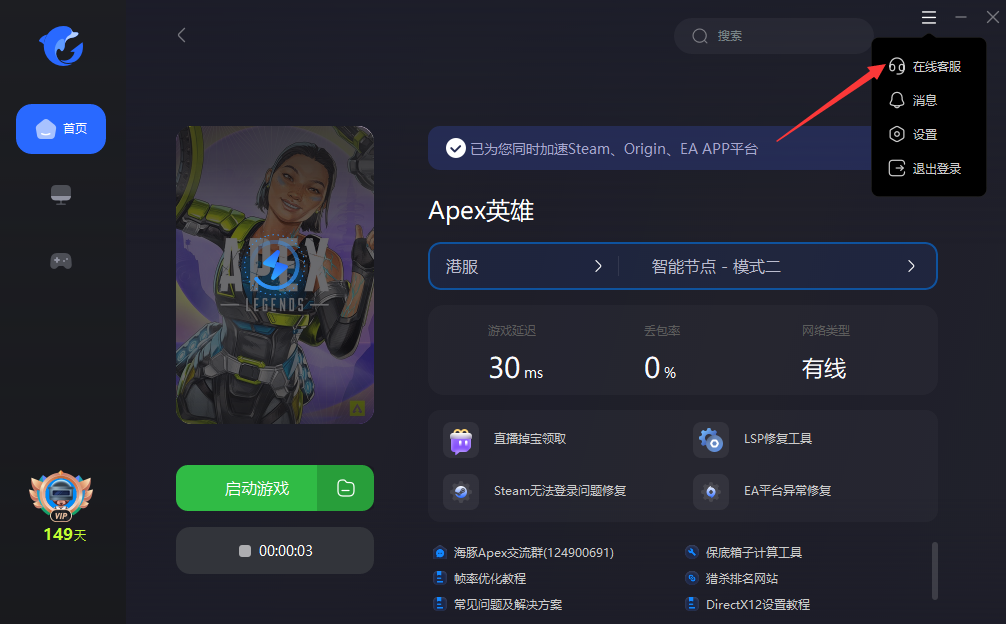Click the EA platform repair gear icon
Image resolution: width=1006 pixels, height=624 pixels.
(711, 492)
